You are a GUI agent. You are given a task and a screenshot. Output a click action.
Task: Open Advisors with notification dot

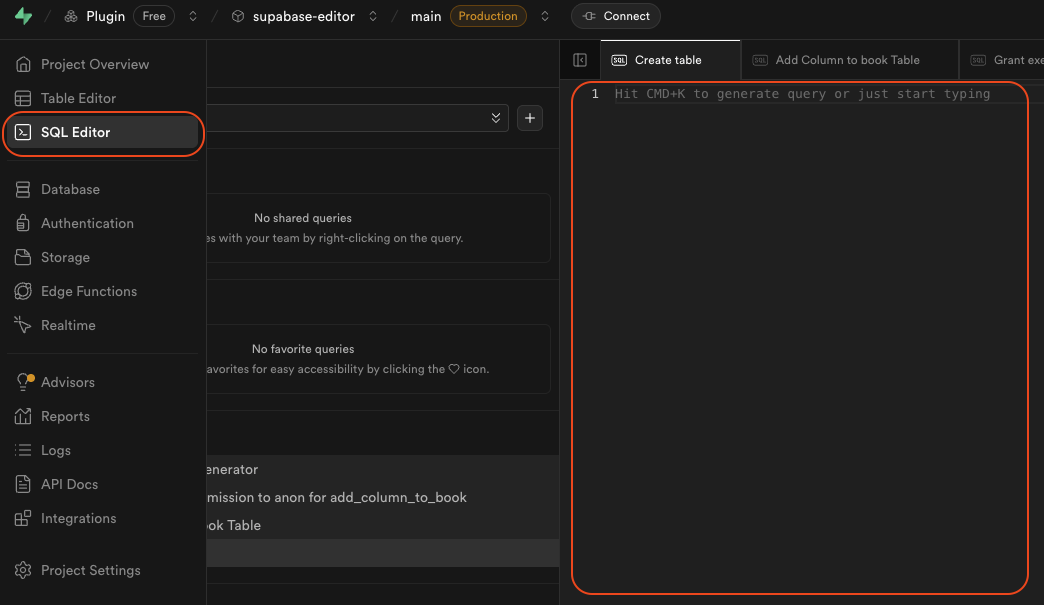[x=67, y=382]
